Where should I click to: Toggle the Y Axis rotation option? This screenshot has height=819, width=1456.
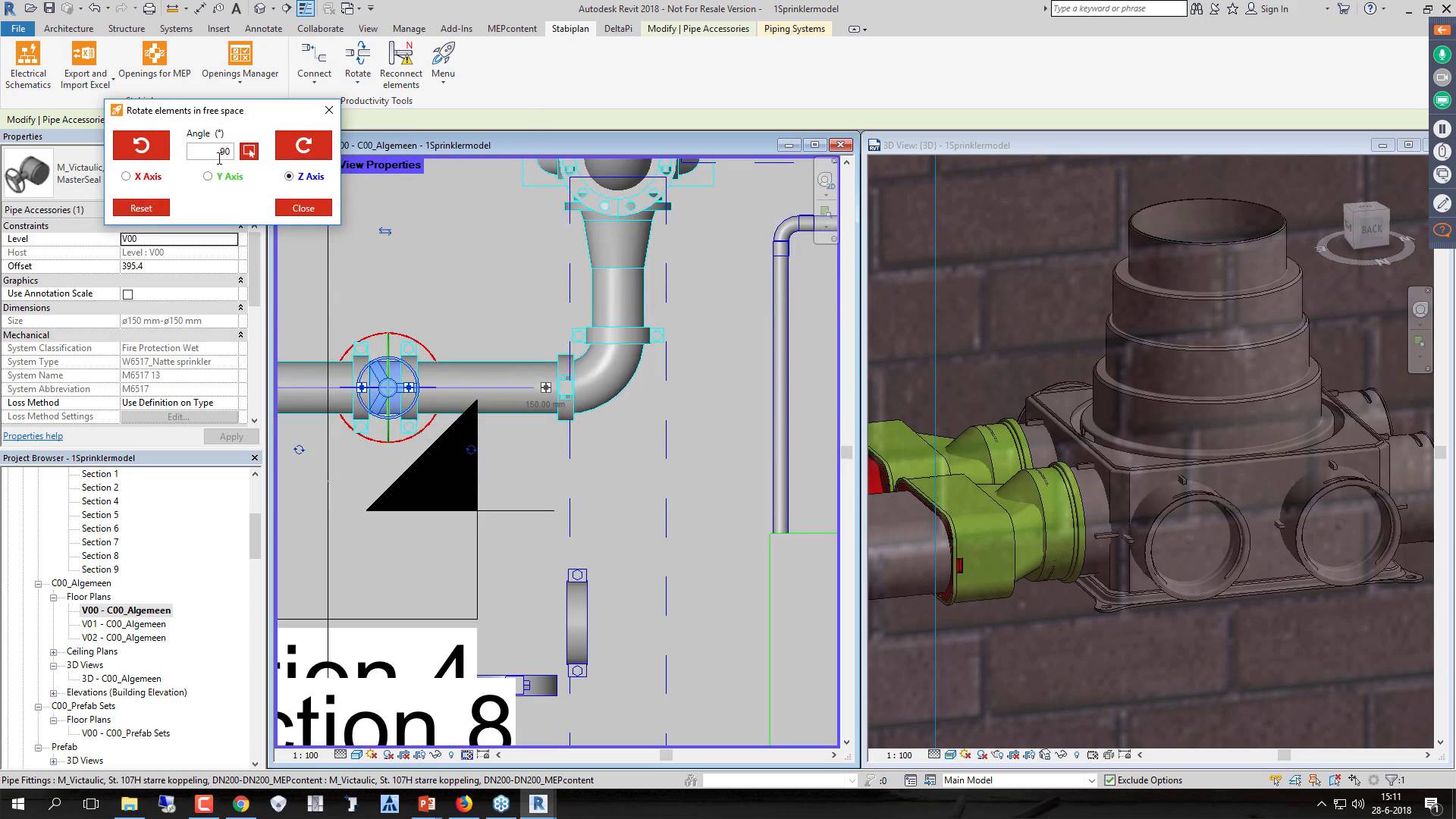[208, 176]
